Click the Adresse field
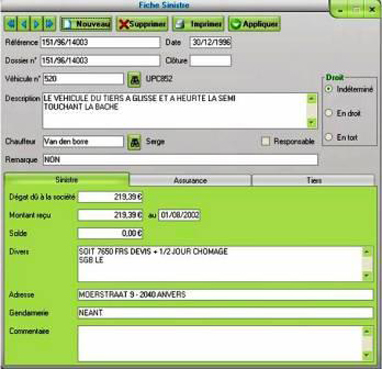Viewport: 382px width, 369px height. (x=225, y=295)
